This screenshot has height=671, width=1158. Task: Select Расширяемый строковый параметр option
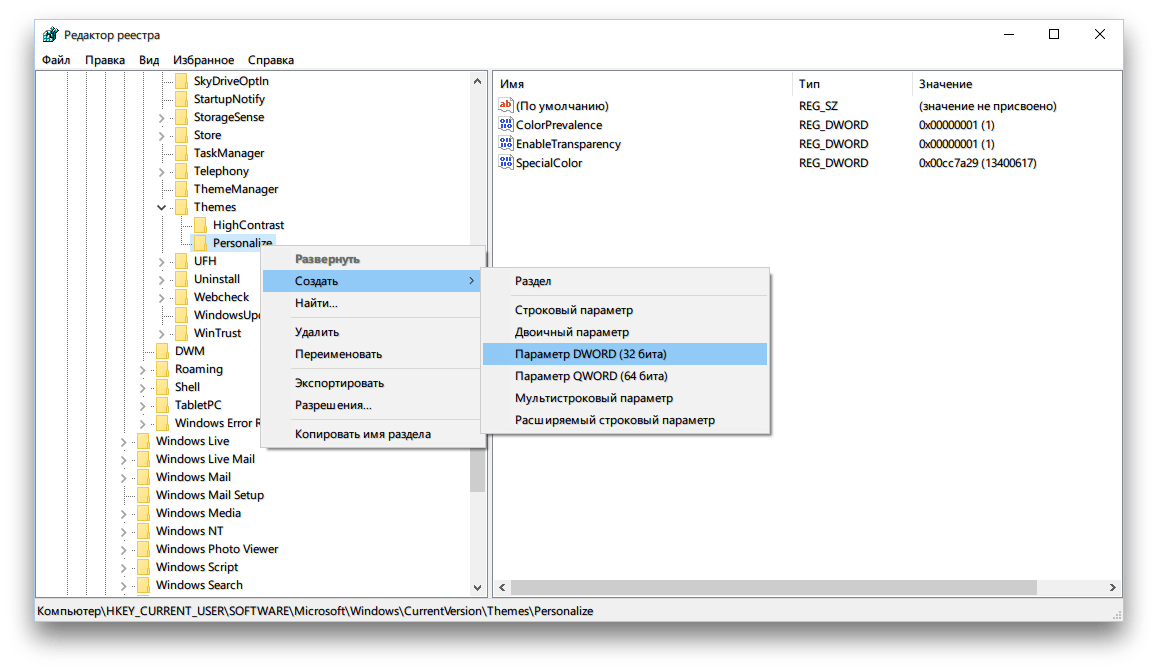click(x=625, y=420)
